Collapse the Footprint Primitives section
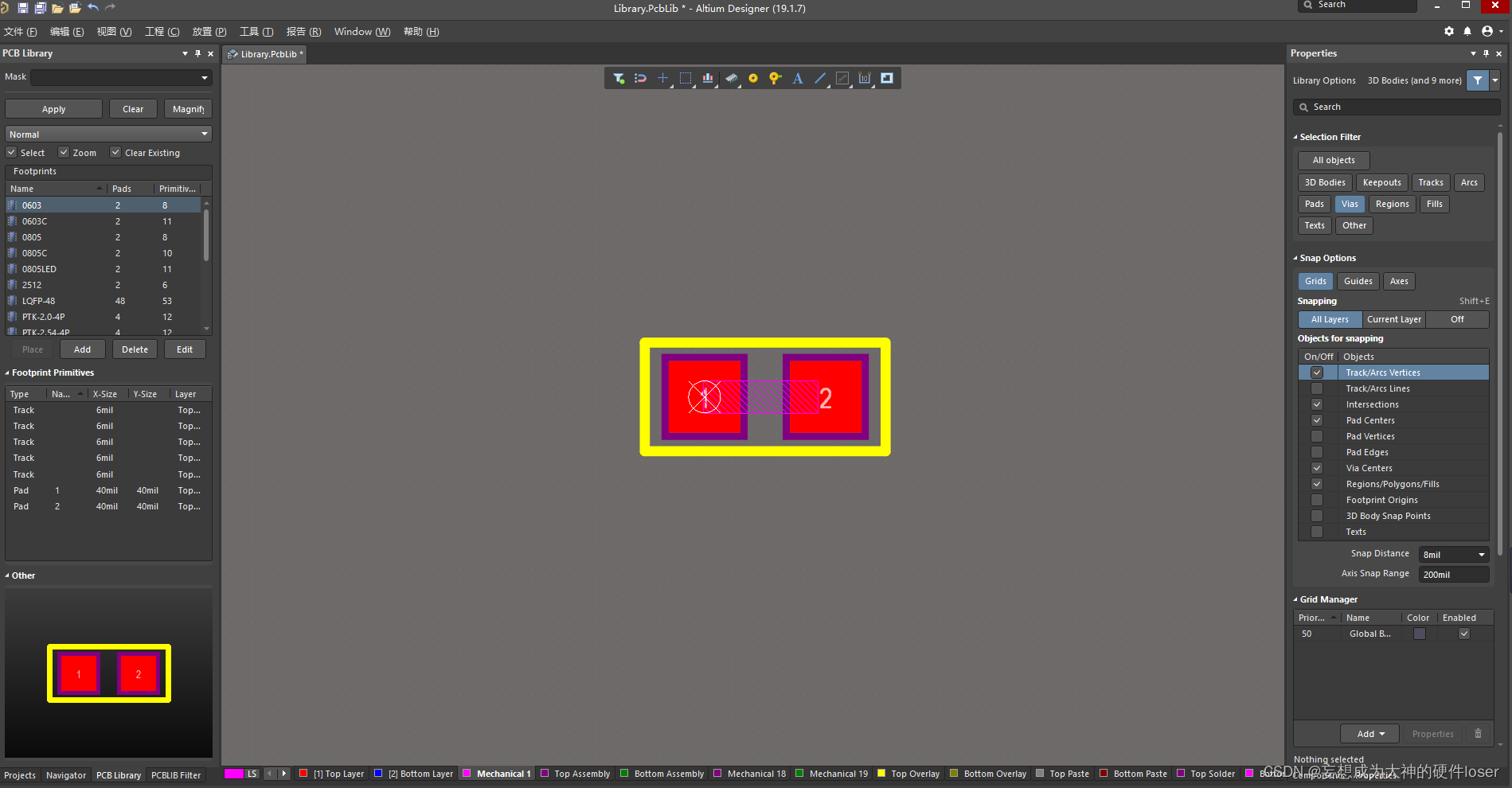1512x788 pixels. [x=7, y=373]
